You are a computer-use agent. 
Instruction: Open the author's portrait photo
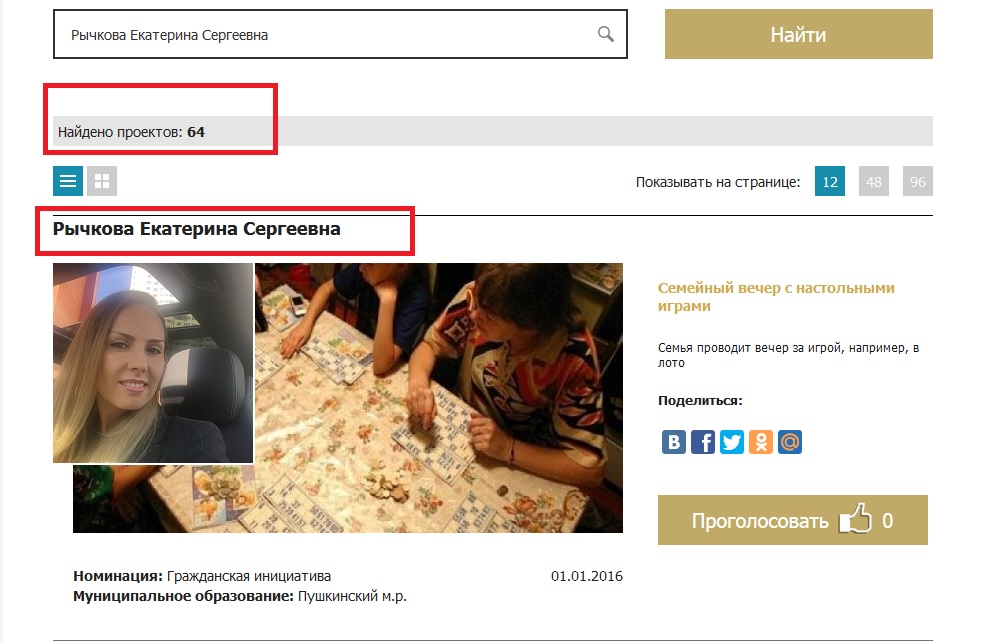coord(153,363)
